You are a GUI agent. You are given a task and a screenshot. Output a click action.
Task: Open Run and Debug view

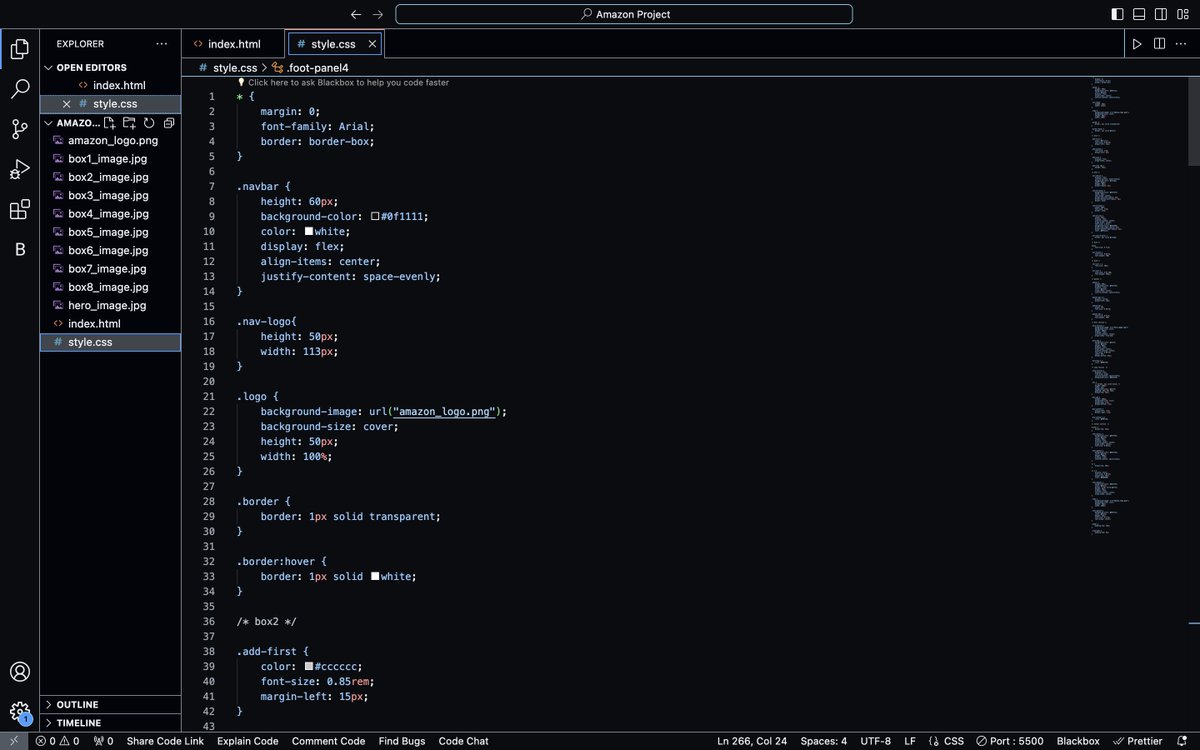(19, 170)
